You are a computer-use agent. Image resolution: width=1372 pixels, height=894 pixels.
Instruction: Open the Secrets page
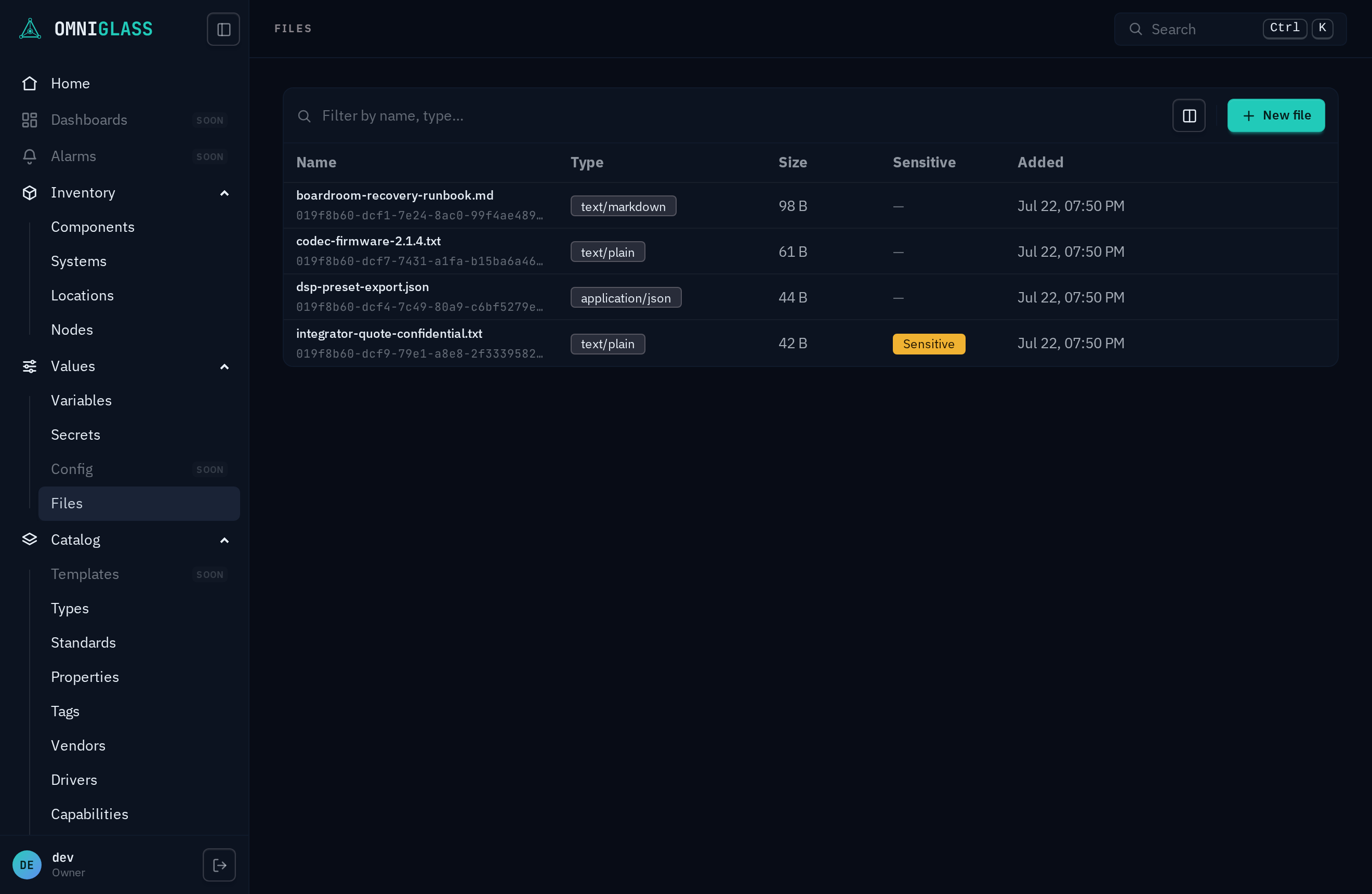pos(139,435)
